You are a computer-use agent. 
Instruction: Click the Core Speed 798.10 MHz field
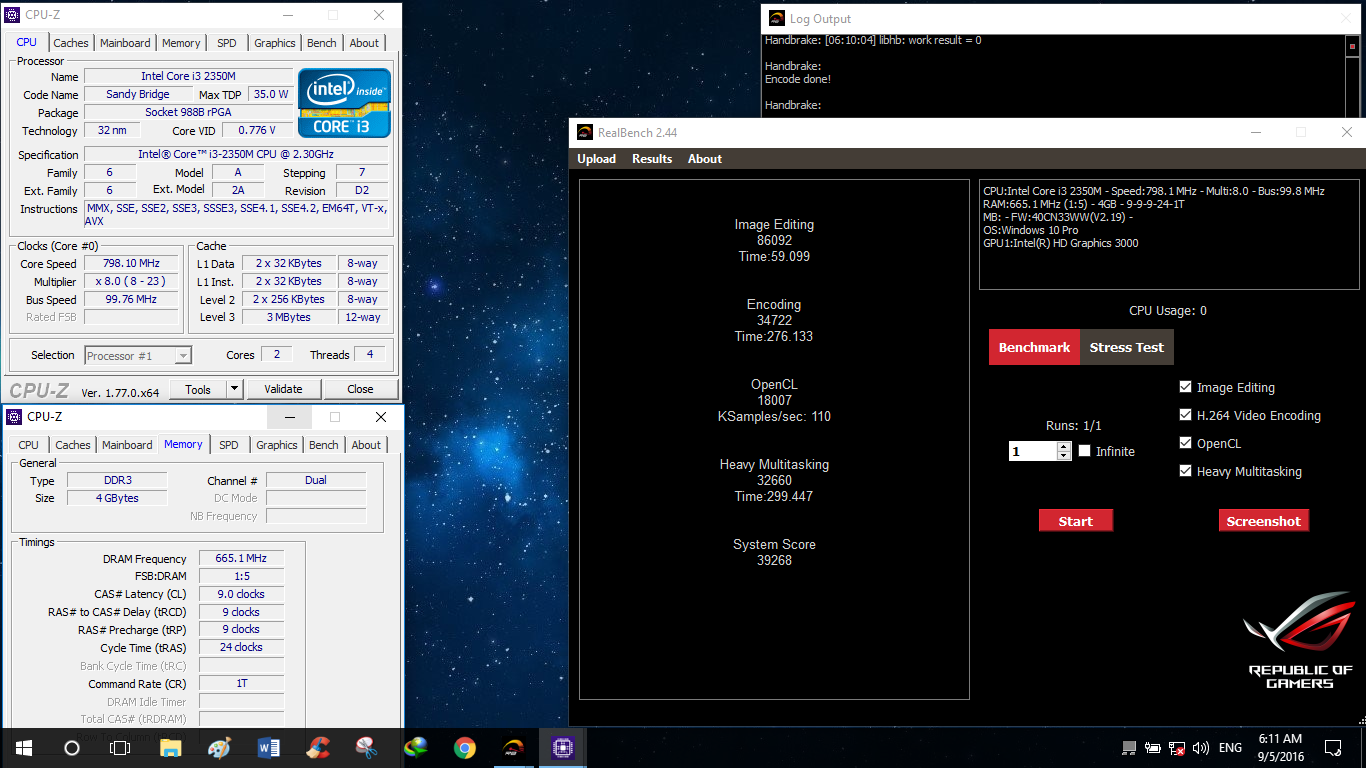(x=131, y=264)
